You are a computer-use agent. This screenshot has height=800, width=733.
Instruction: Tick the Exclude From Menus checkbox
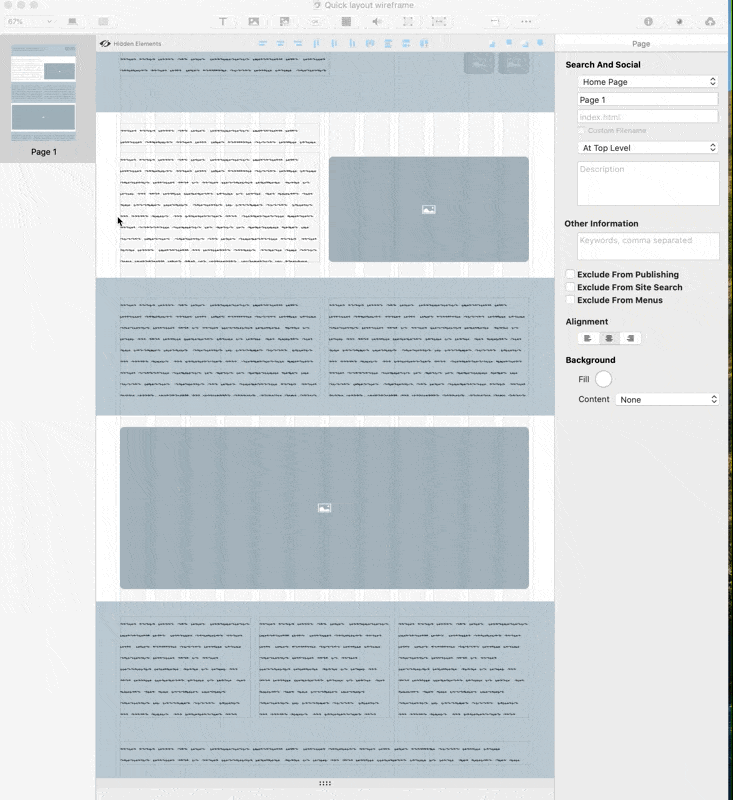point(570,300)
